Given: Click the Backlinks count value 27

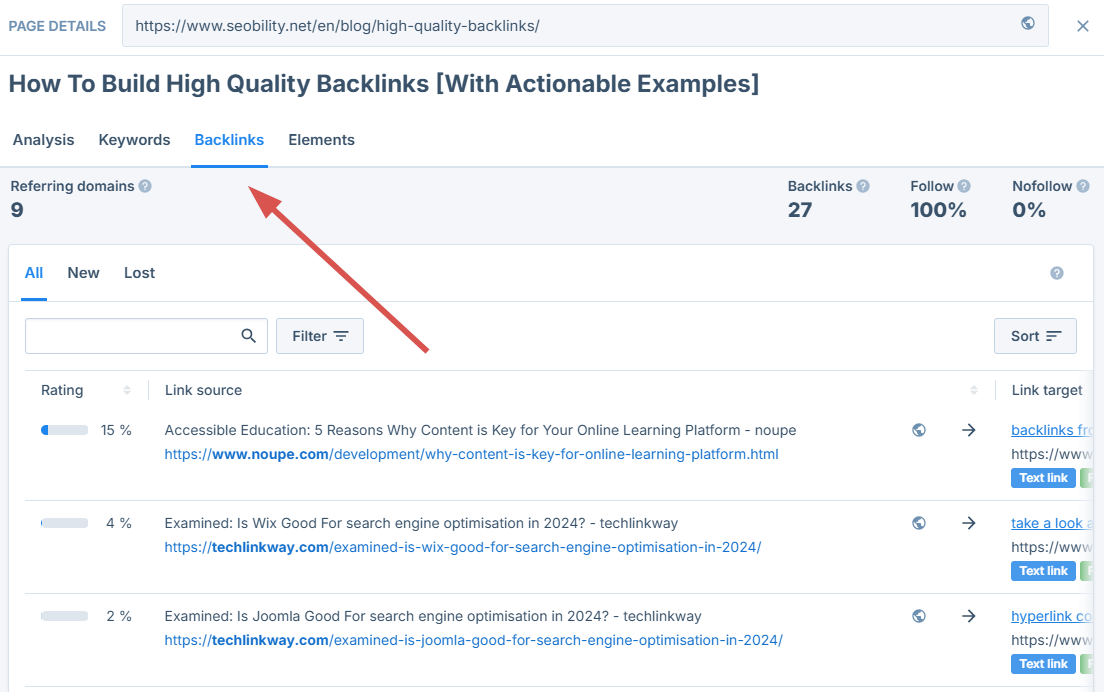Looking at the screenshot, I should pyautogui.click(x=800, y=210).
